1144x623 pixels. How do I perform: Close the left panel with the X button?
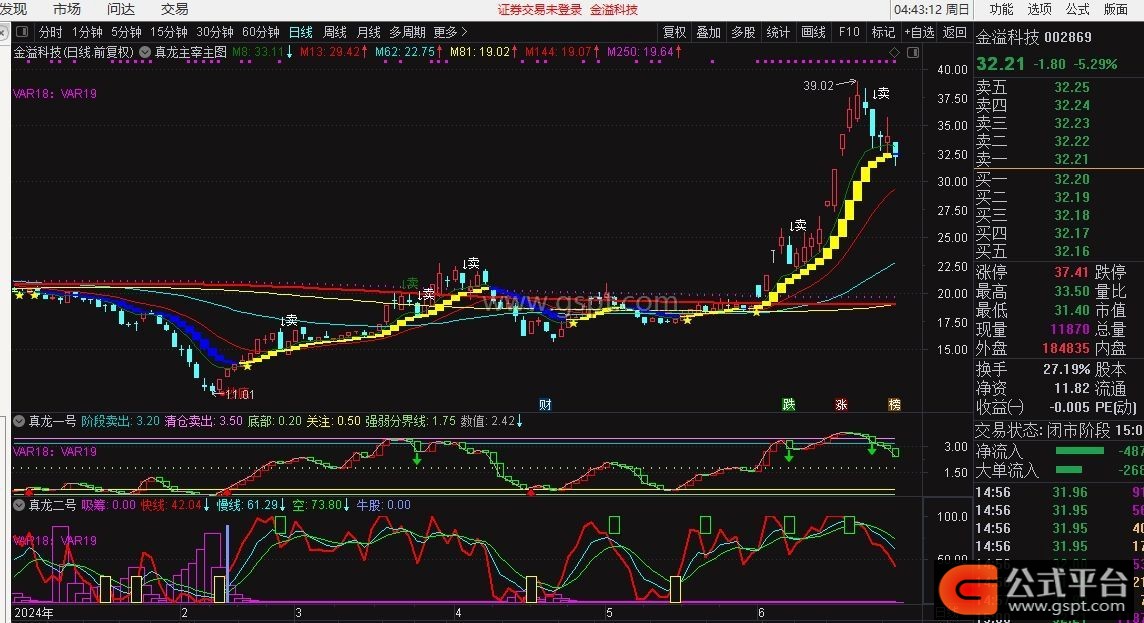[x=4, y=32]
